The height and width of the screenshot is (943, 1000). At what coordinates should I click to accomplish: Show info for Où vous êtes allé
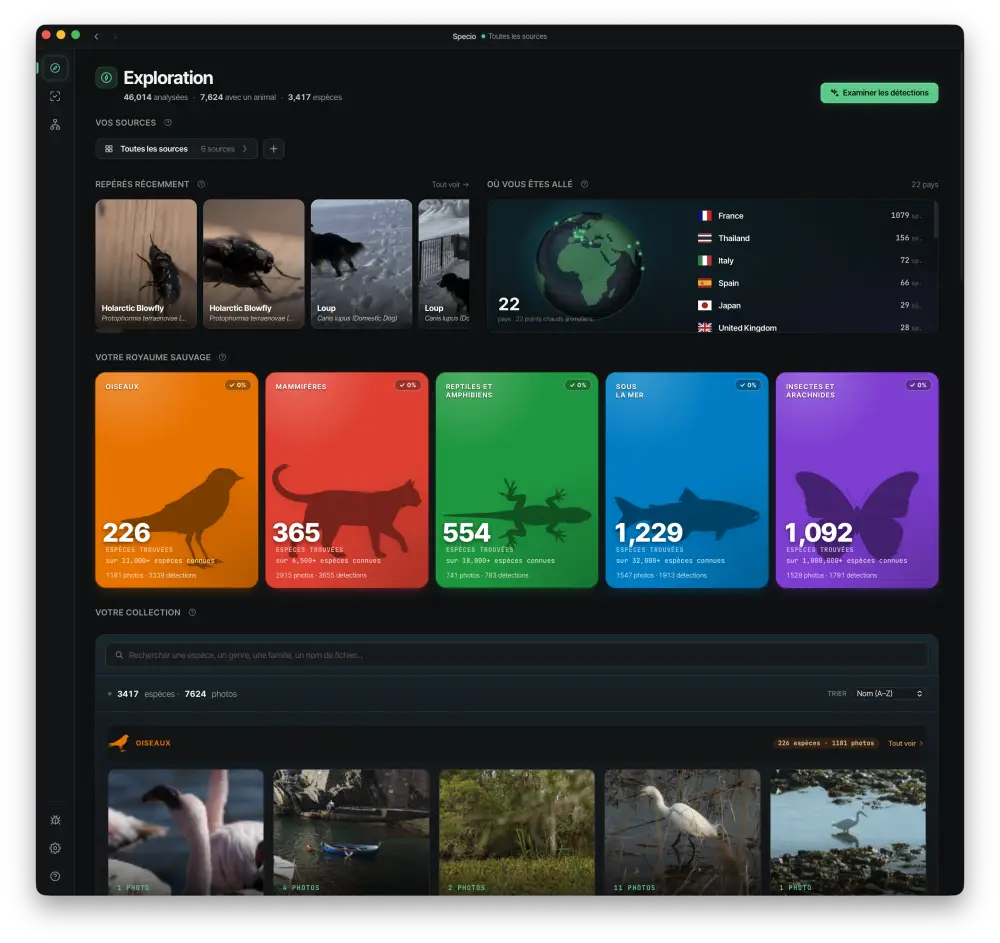584,184
